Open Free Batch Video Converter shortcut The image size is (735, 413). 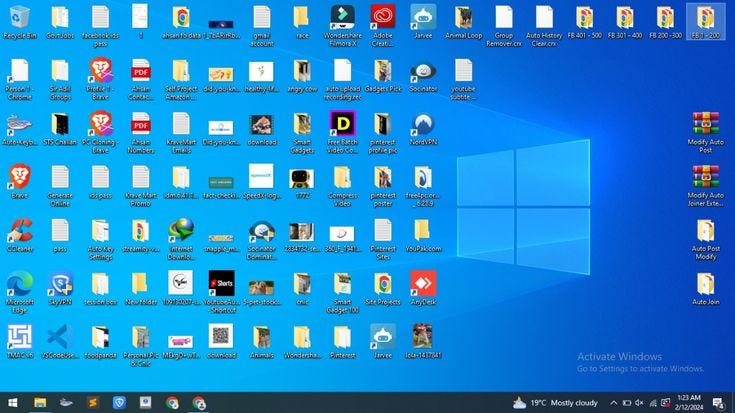coord(343,133)
